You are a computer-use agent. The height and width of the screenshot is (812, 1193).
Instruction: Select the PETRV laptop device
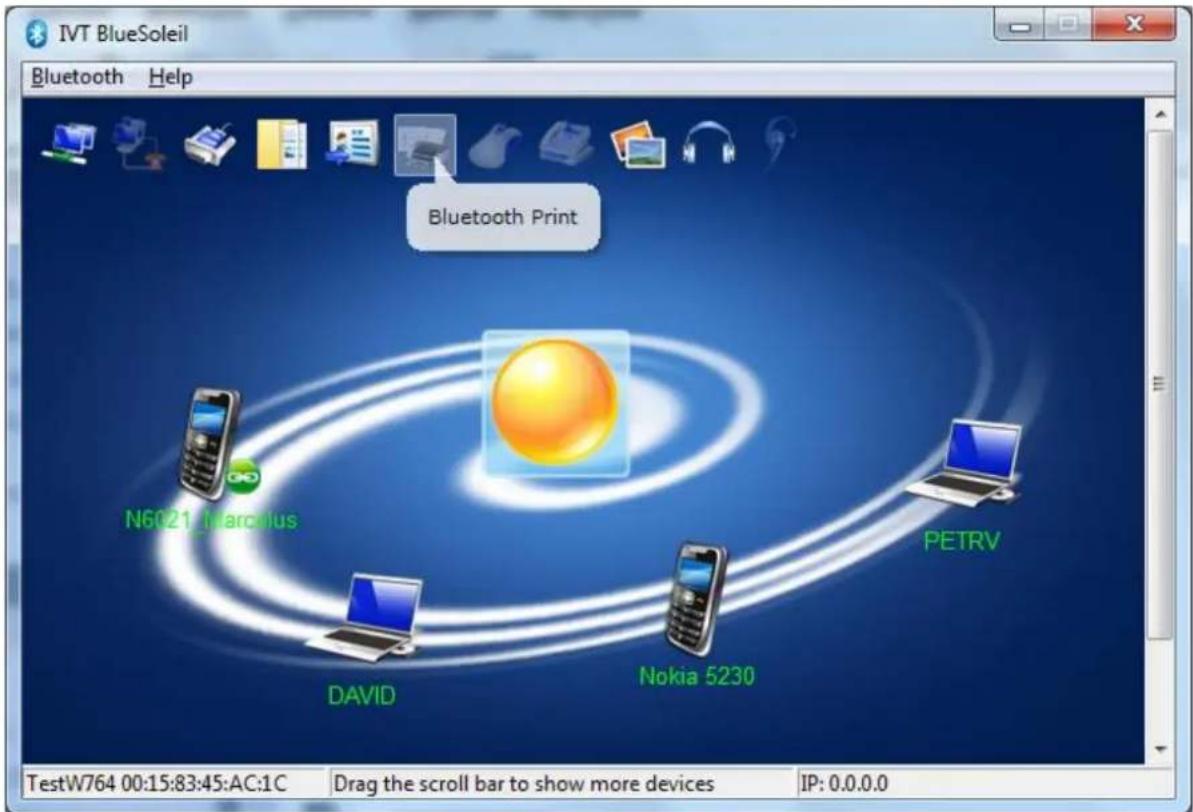click(965, 463)
